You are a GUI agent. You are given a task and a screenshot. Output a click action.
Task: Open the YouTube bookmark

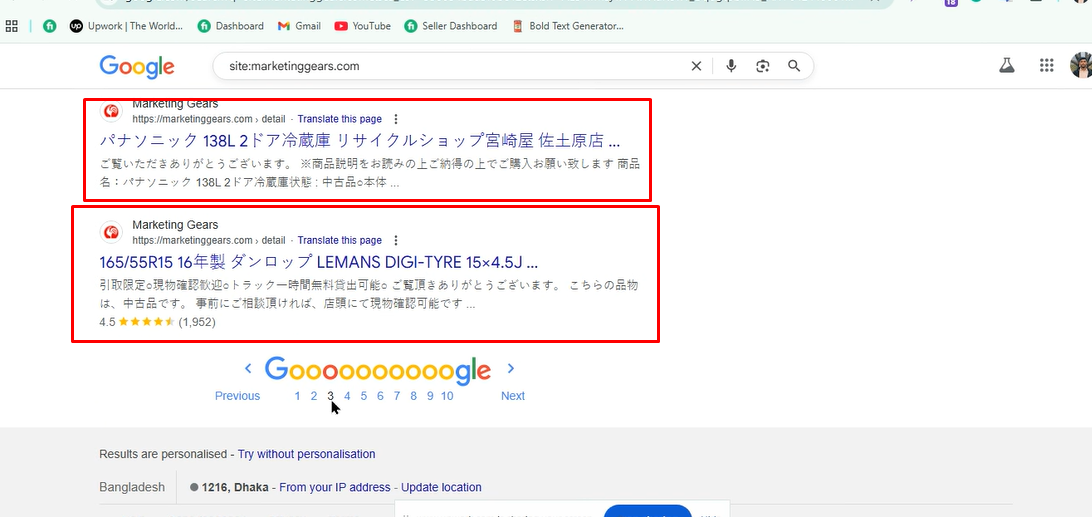coord(362,26)
